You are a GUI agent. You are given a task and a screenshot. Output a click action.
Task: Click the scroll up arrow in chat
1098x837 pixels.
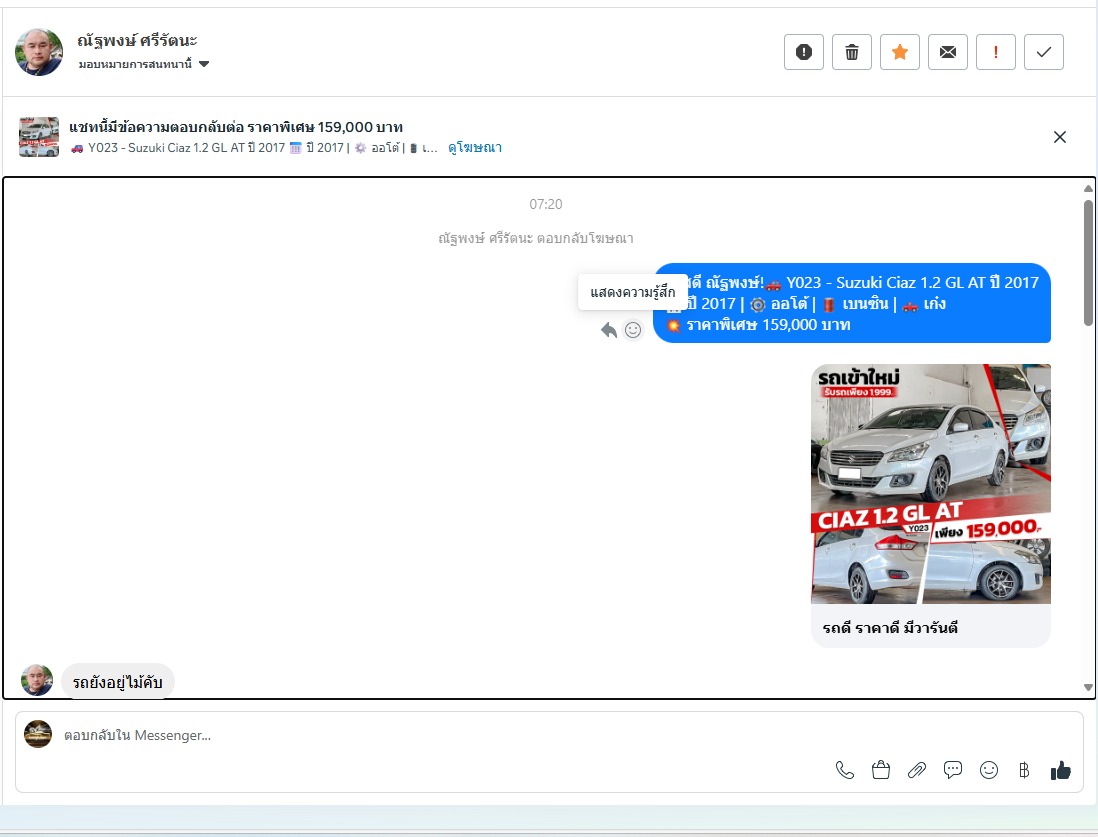[x=1088, y=188]
